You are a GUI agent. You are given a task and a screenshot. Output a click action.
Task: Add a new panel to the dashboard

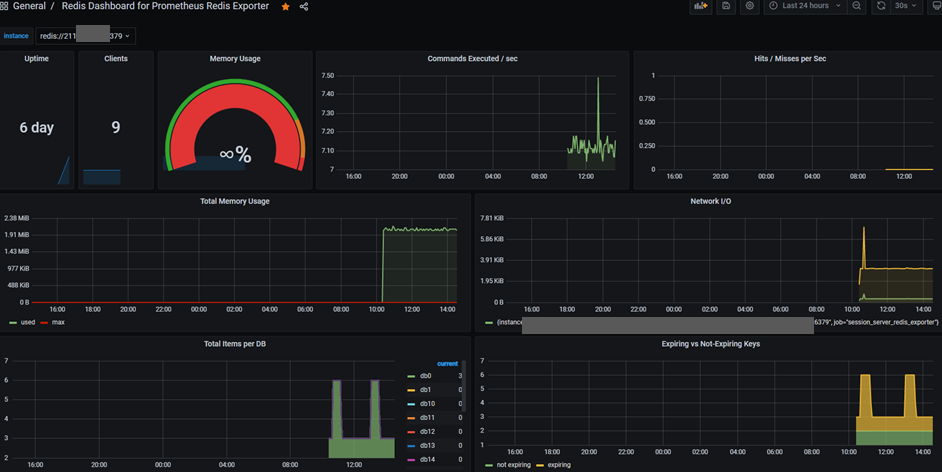[700, 6]
